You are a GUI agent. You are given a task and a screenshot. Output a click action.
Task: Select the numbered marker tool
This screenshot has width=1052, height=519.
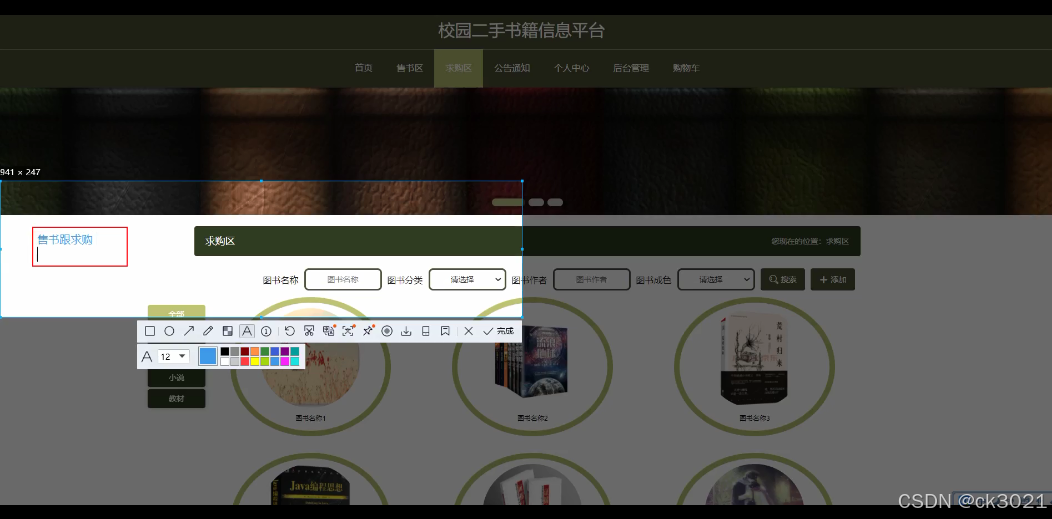pyautogui.click(x=266, y=331)
